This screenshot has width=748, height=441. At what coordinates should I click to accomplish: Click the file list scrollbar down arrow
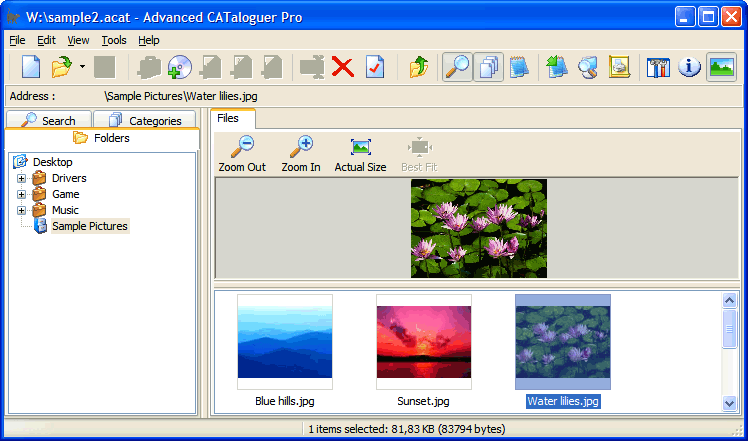(730, 402)
